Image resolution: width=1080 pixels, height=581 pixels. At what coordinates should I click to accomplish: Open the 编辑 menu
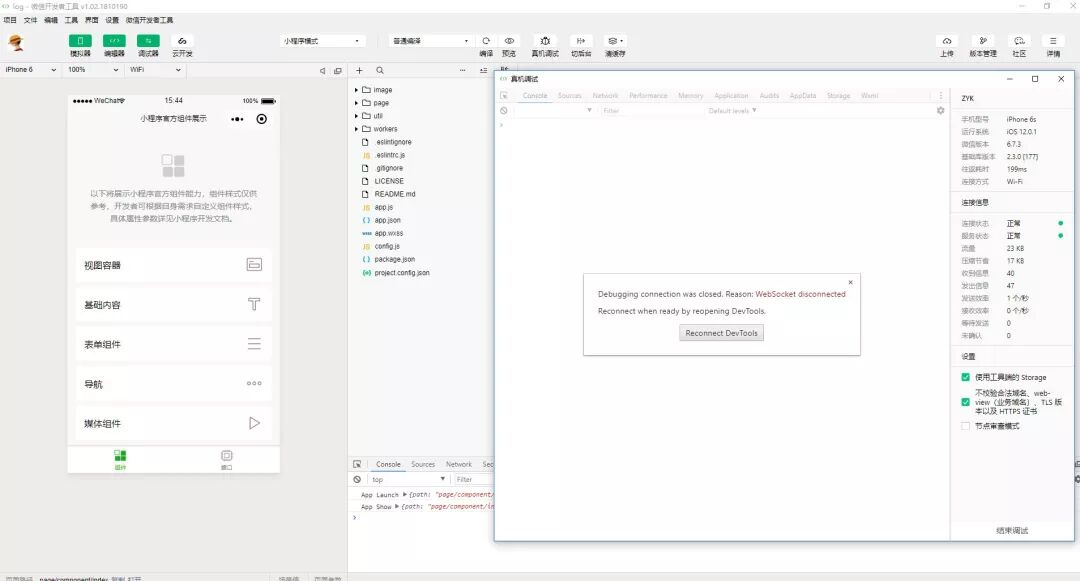tap(51, 20)
